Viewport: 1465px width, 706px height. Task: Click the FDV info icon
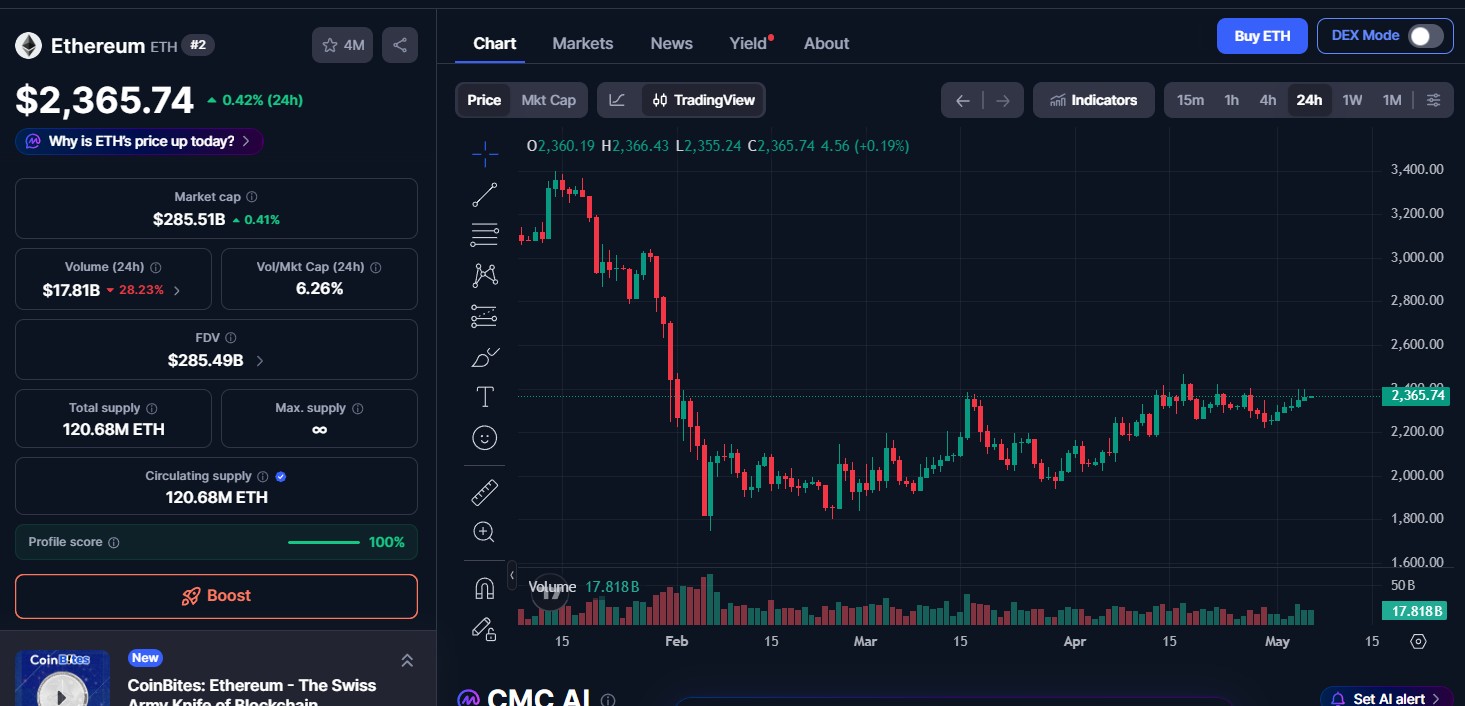point(231,338)
